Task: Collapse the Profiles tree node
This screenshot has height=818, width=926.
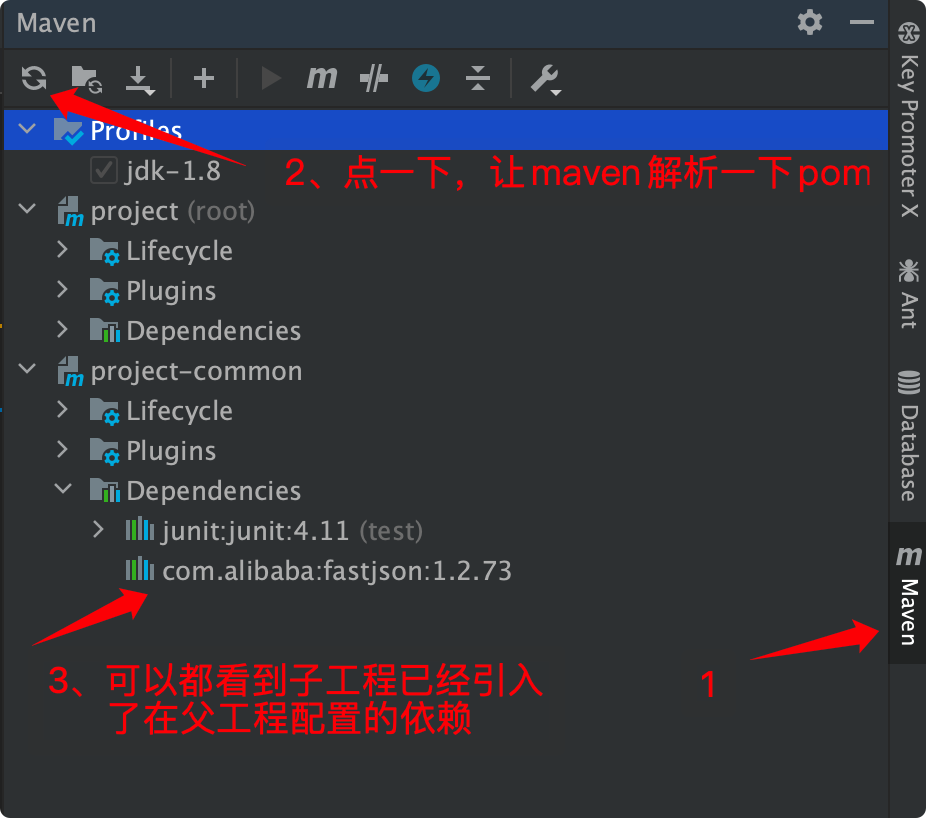Action: (27, 128)
